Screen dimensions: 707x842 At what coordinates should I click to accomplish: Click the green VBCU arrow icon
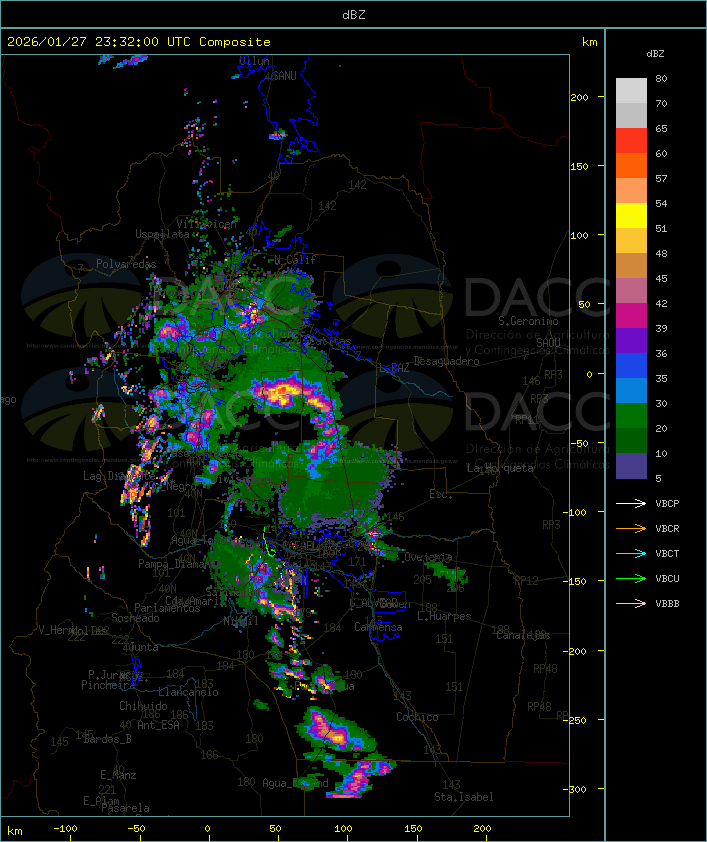[631, 578]
